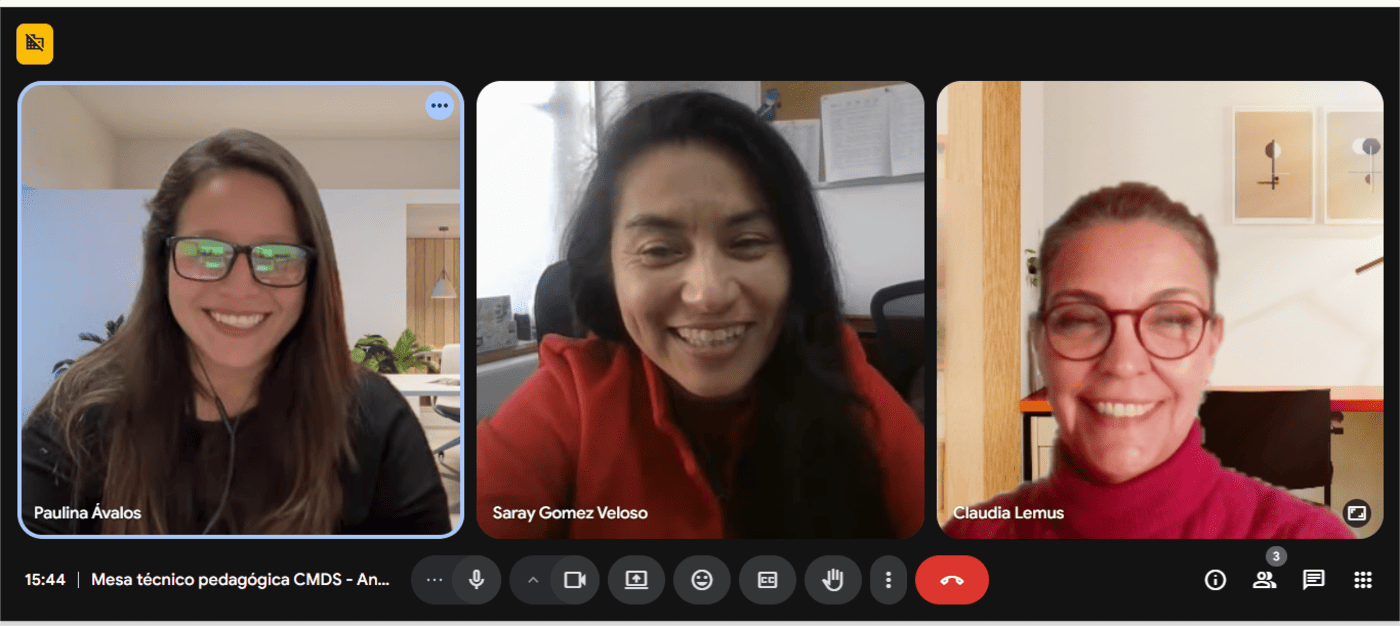Toggle the microphone mute button
The width and height of the screenshot is (1400, 626).
(476, 580)
